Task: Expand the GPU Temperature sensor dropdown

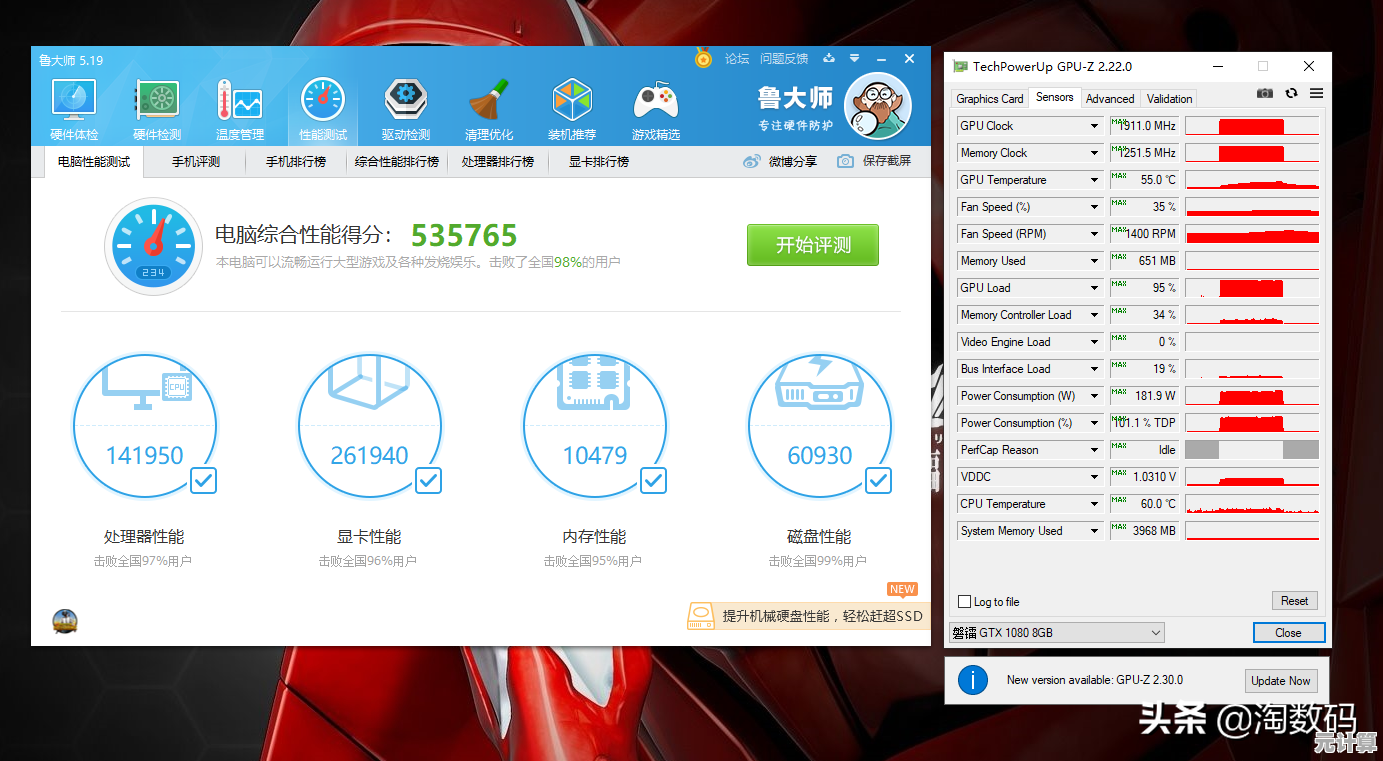Action: point(1095,180)
